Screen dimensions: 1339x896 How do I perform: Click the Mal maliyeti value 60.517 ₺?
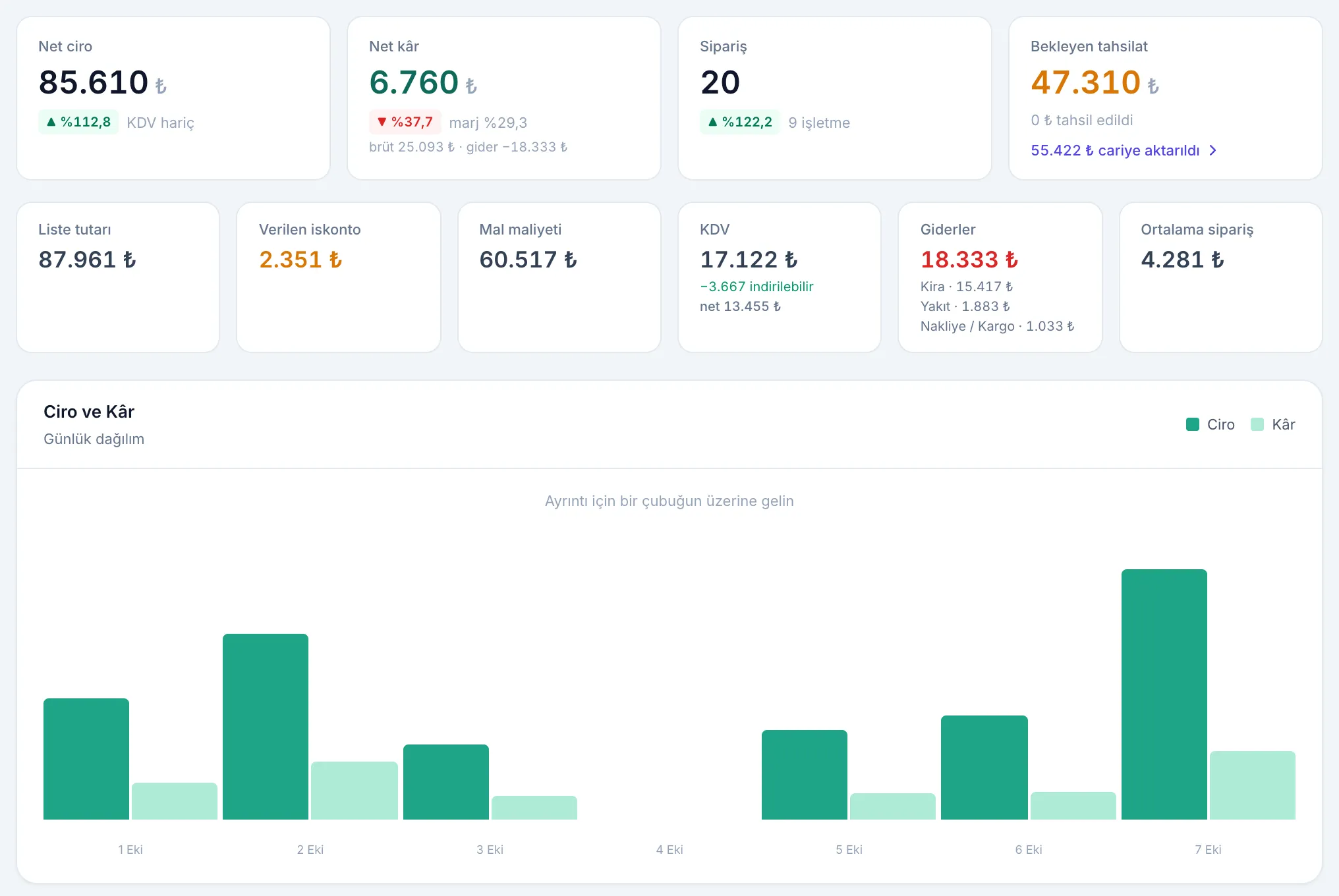click(x=528, y=260)
